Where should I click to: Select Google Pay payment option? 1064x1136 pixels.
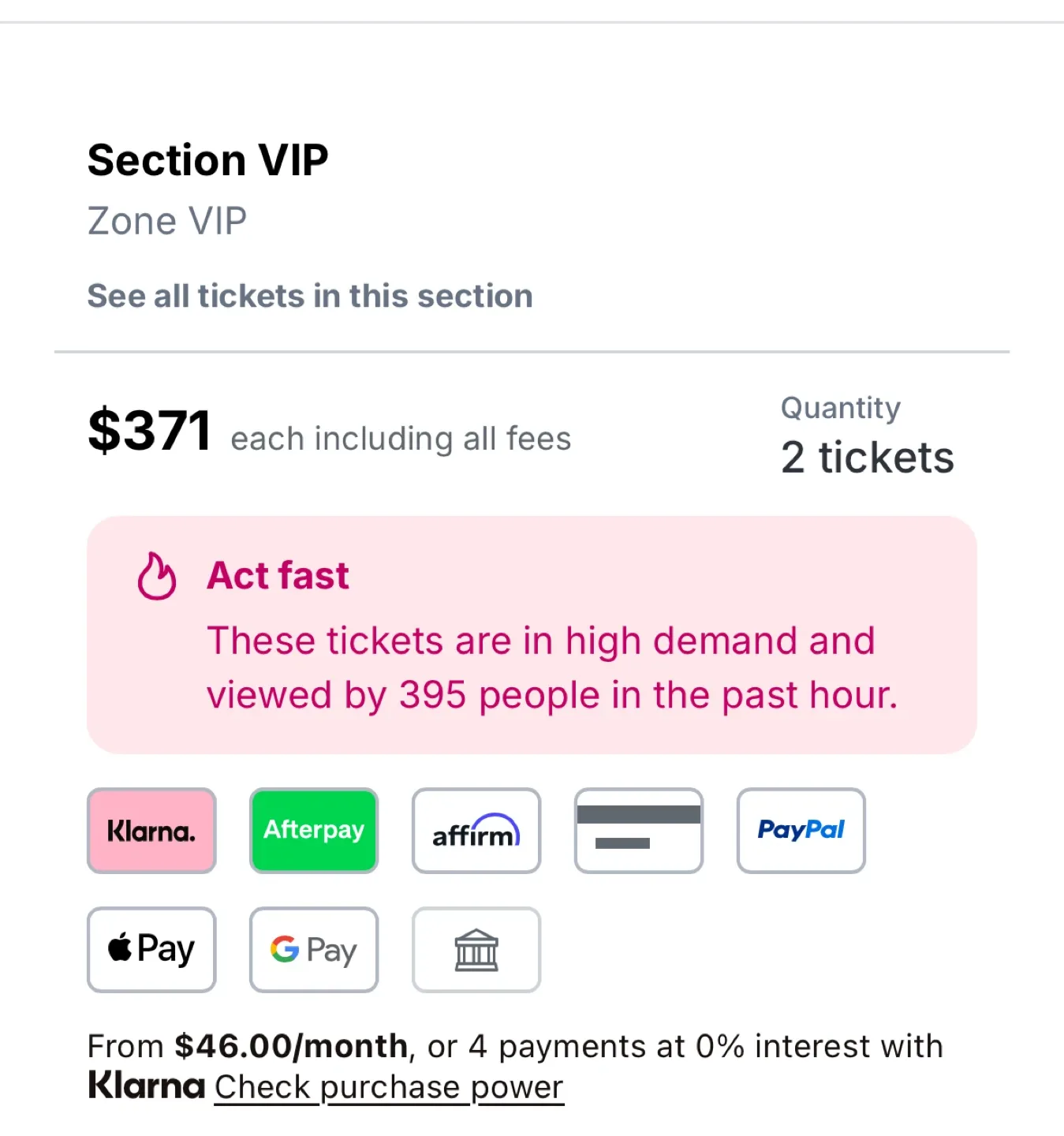314,950
